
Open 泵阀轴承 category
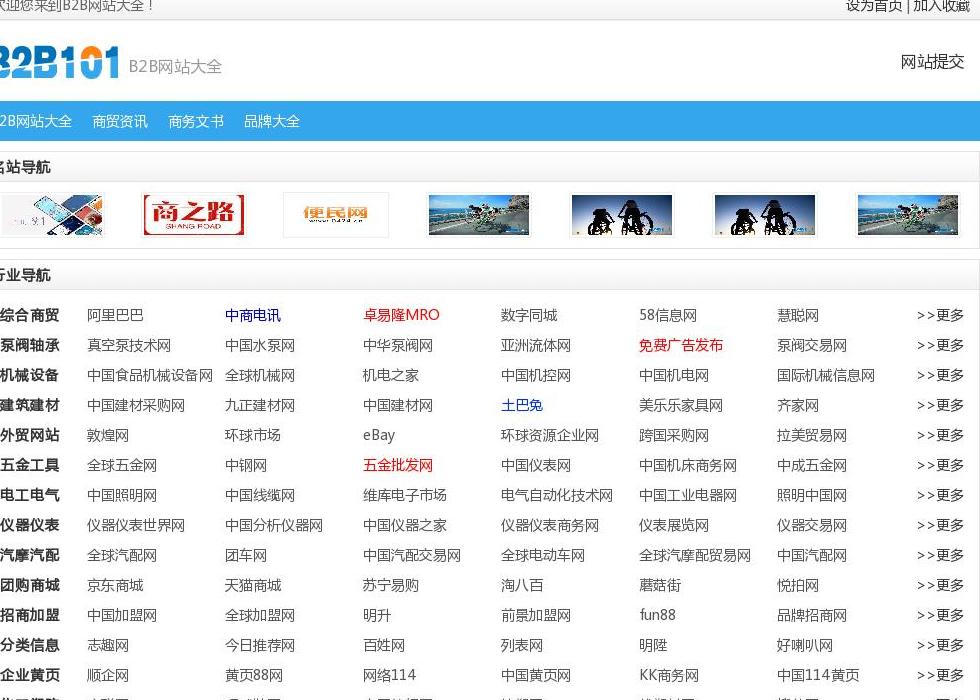click(x=30, y=345)
